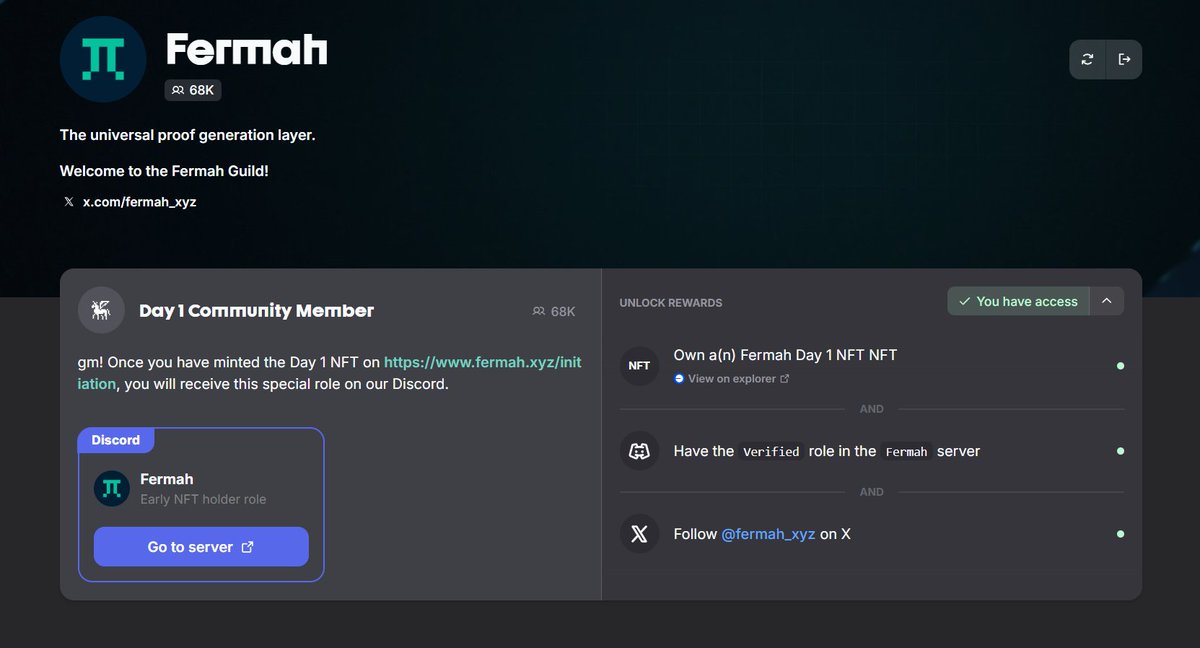Click the external icon next to View on explorer
The height and width of the screenshot is (648, 1200).
point(785,379)
